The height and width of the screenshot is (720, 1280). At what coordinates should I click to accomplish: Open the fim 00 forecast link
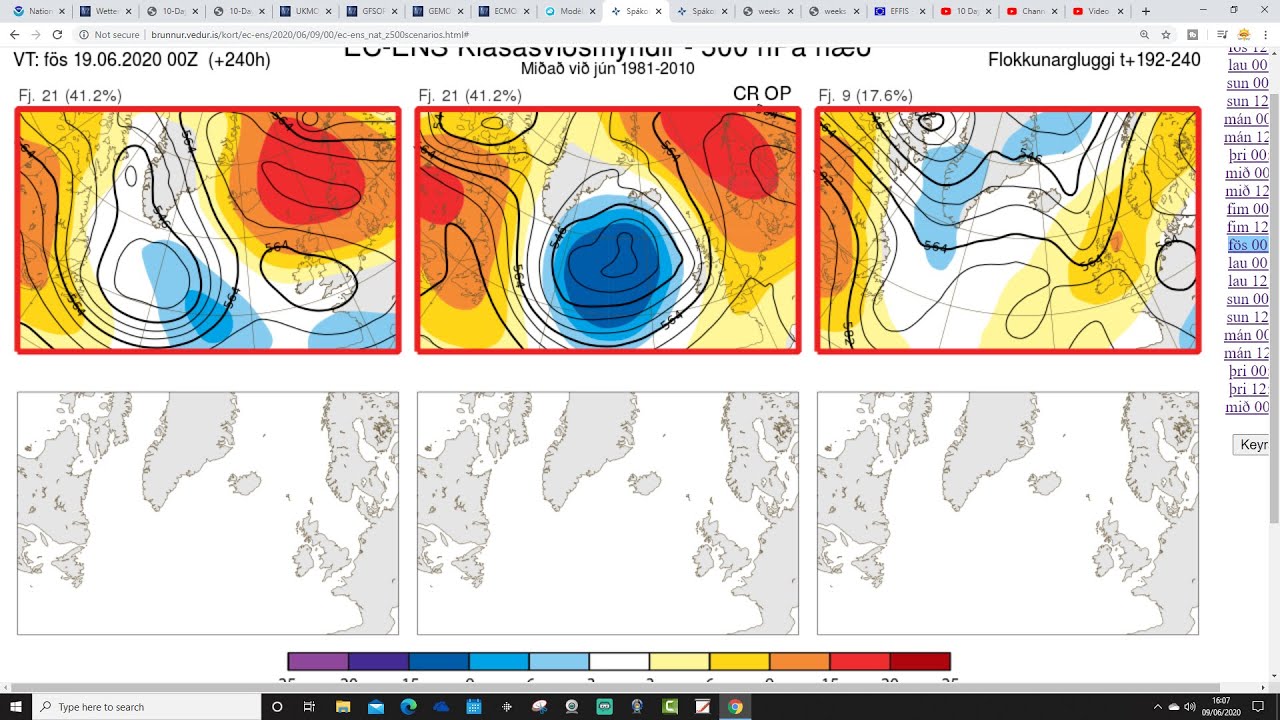pos(1247,209)
